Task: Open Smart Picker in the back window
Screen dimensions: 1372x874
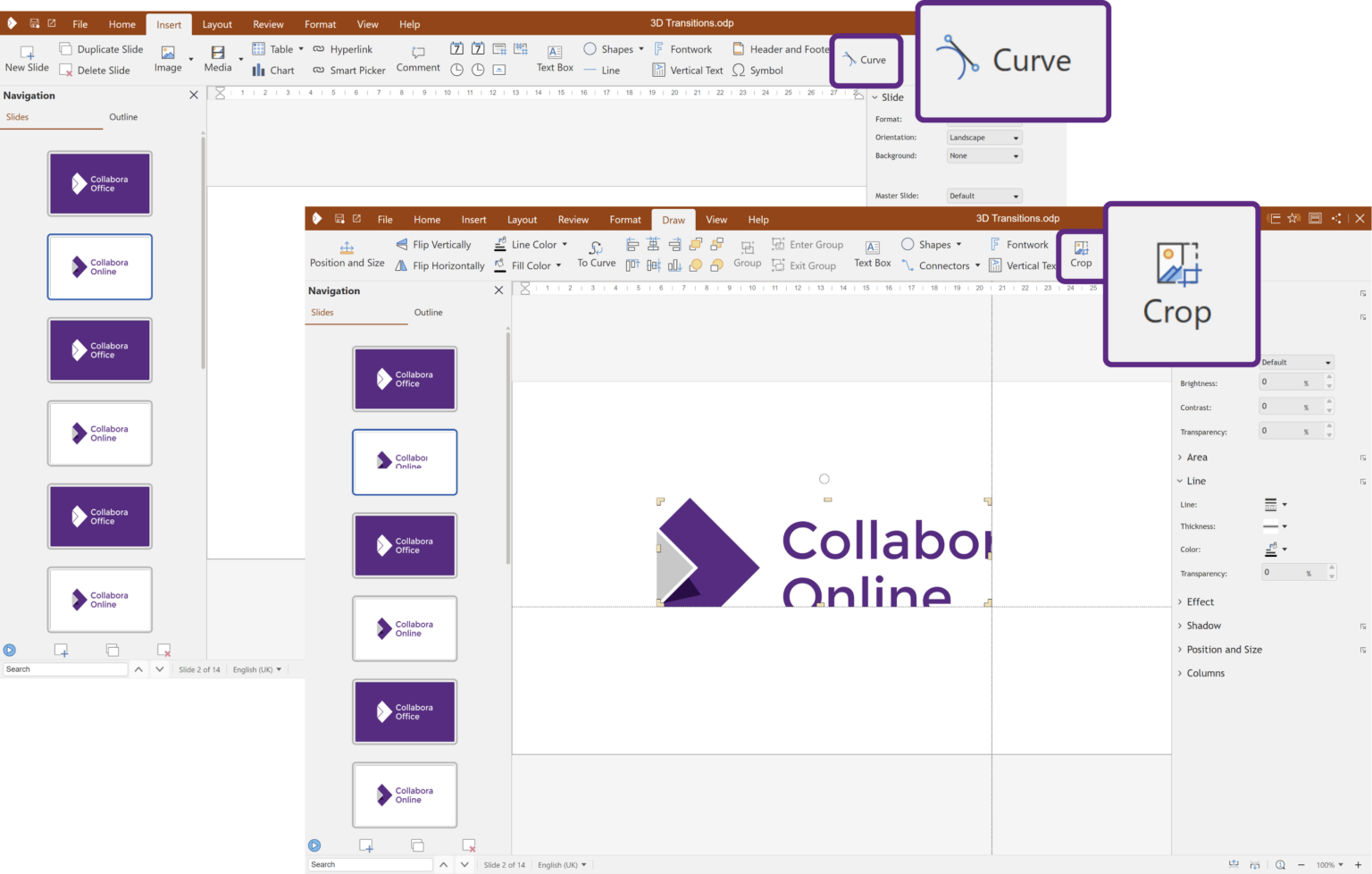Action: [x=349, y=71]
